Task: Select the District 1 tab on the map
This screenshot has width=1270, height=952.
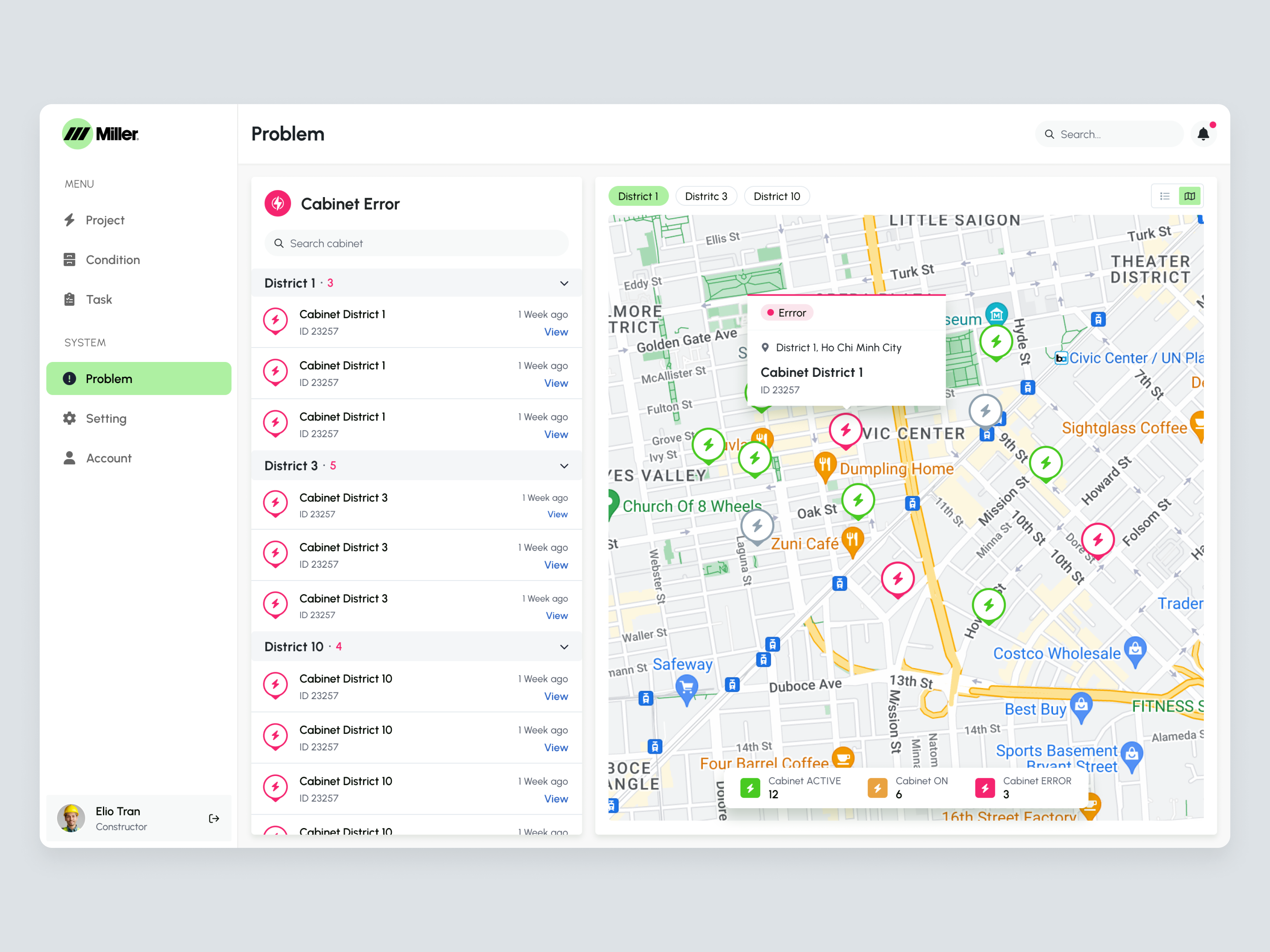Action: click(638, 196)
